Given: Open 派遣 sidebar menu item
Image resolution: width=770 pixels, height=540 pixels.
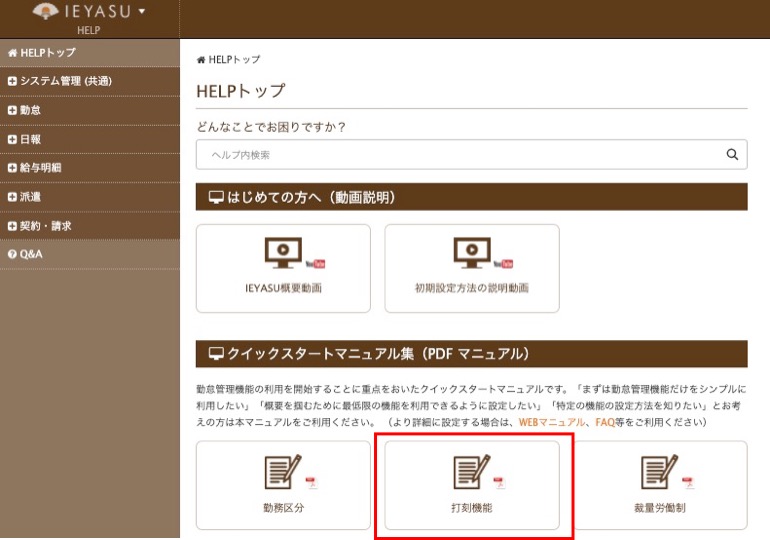Looking at the screenshot, I should [x=90, y=197].
